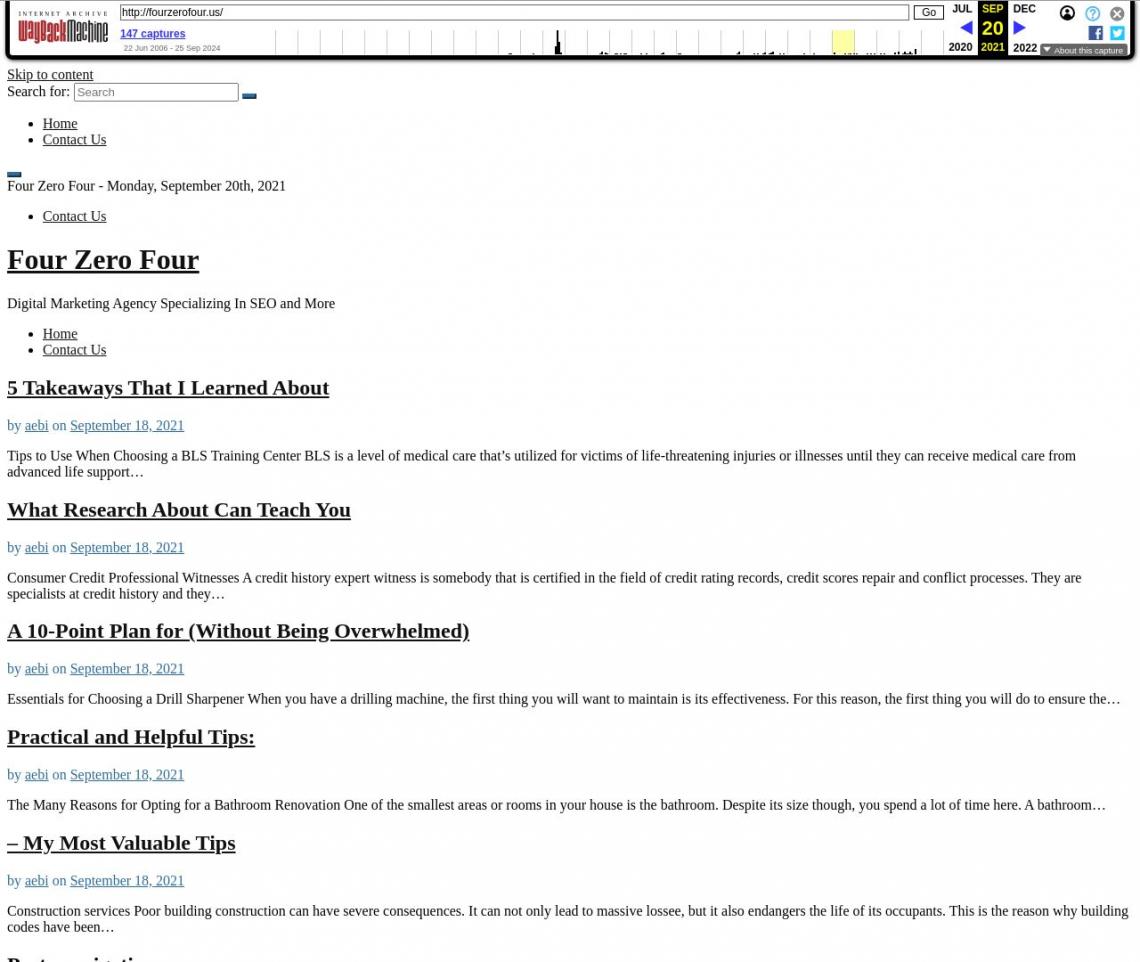Click excerpt starting Consumer Credit Professional Witnesses
This screenshot has height=962, width=1140.
pyautogui.click(x=544, y=586)
